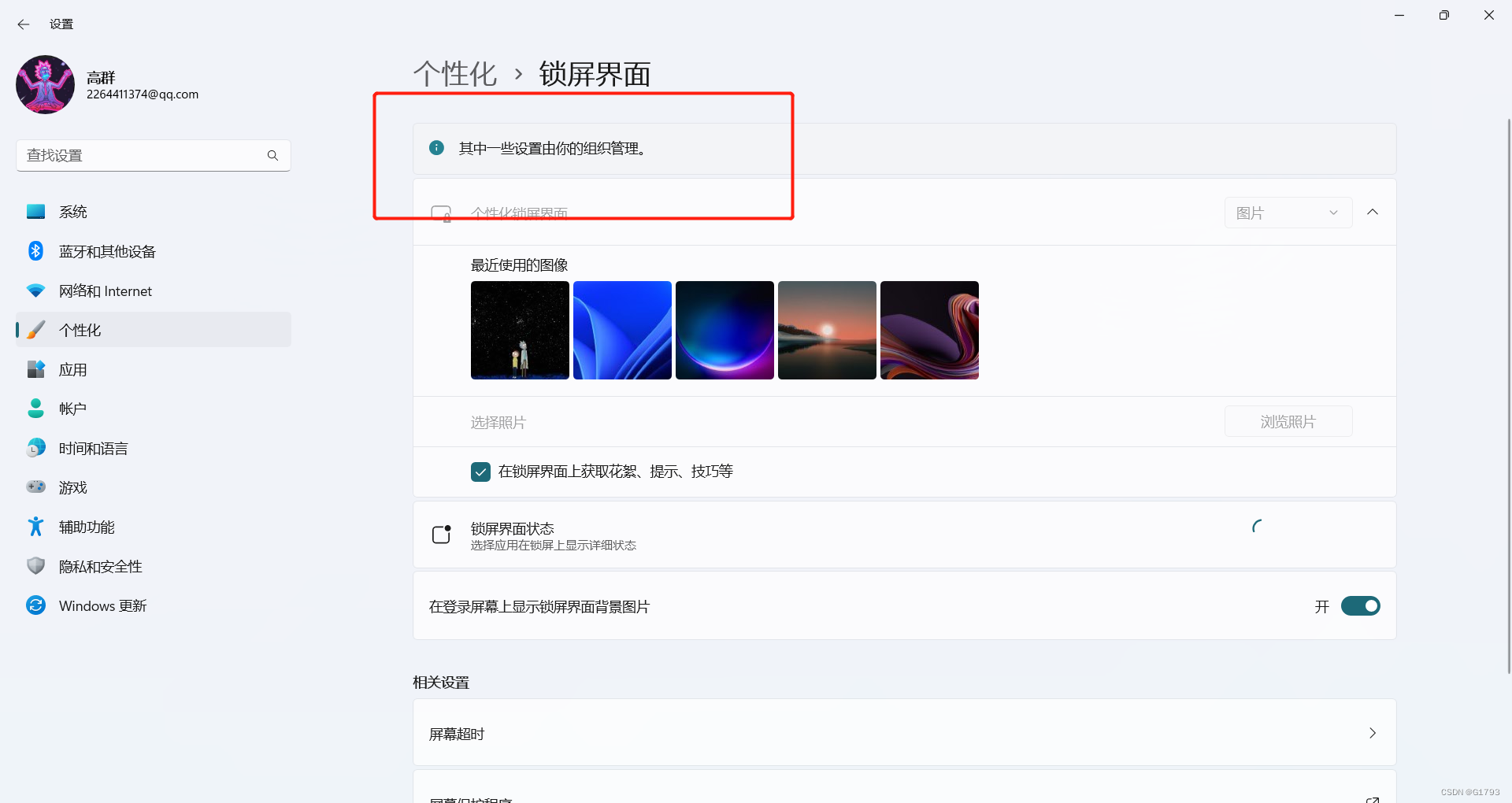Open the 屏幕超时 related setting
This screenshot has width=1512, height=803.
click(x=904, y=733)
